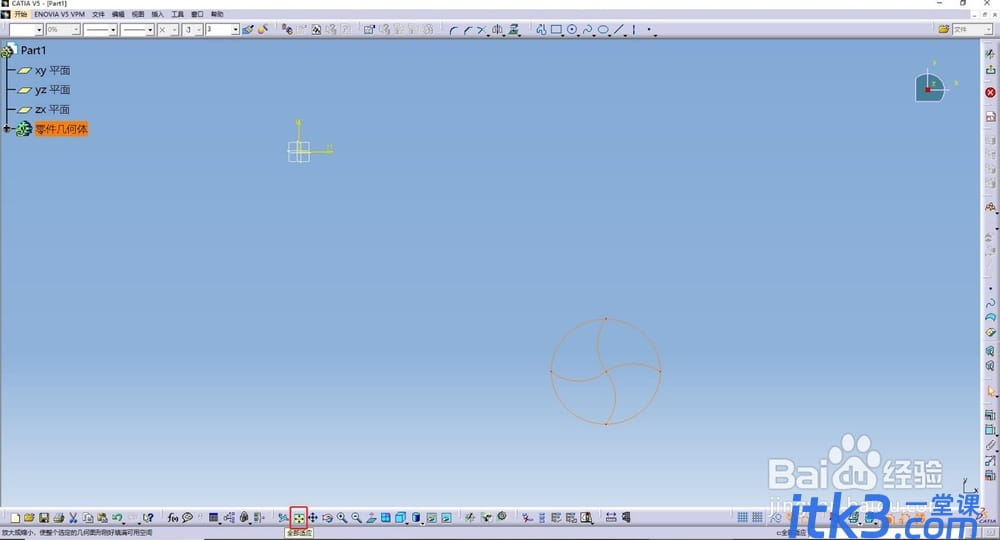
Task: Activate the What's This help icon
Action: click(148, 518)
